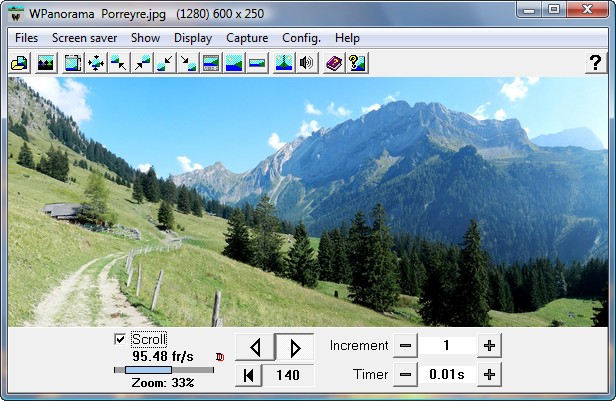Screen dimensions: 616x401
Task: Open the purple help book icon
Action: [x=334, y=63]
